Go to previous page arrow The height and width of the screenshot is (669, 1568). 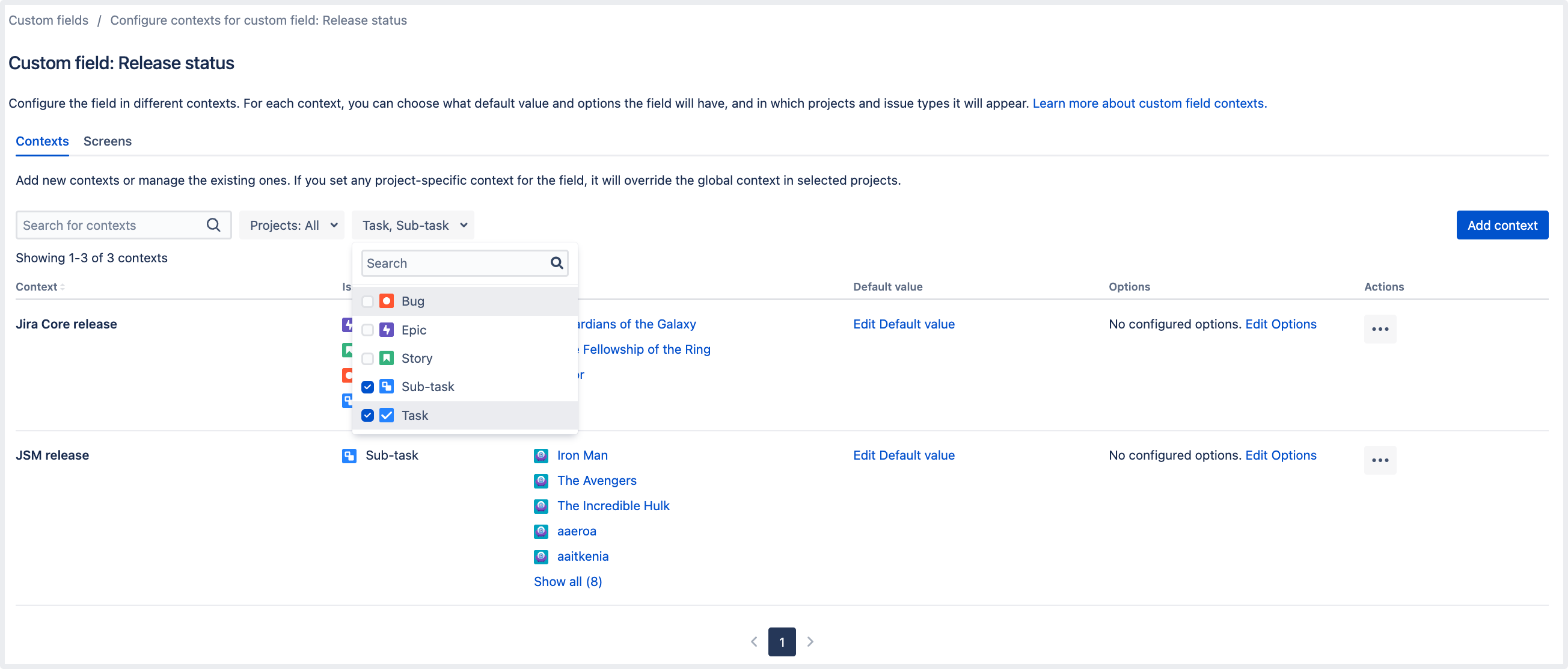[754, 641]
